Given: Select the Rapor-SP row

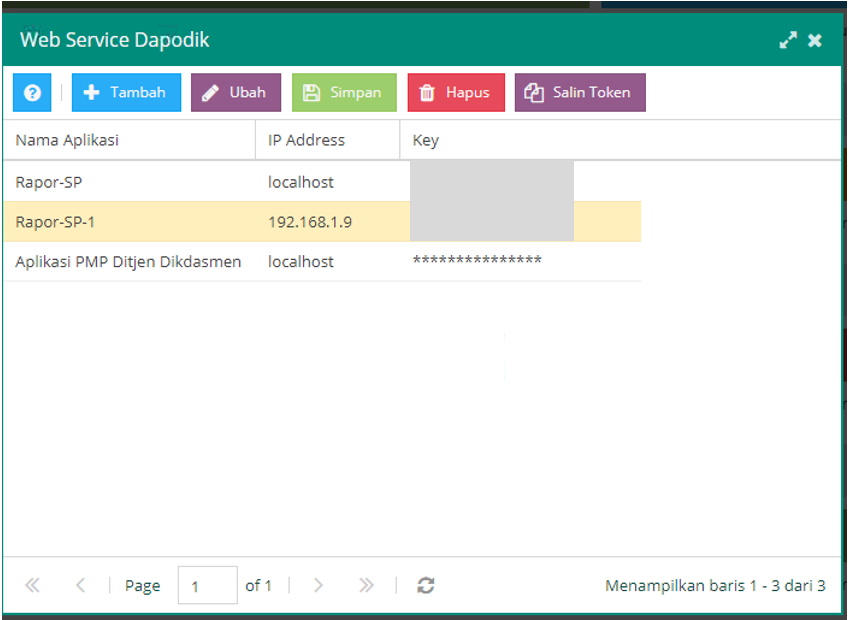Looking at the screenshot, I should [130, 182].
